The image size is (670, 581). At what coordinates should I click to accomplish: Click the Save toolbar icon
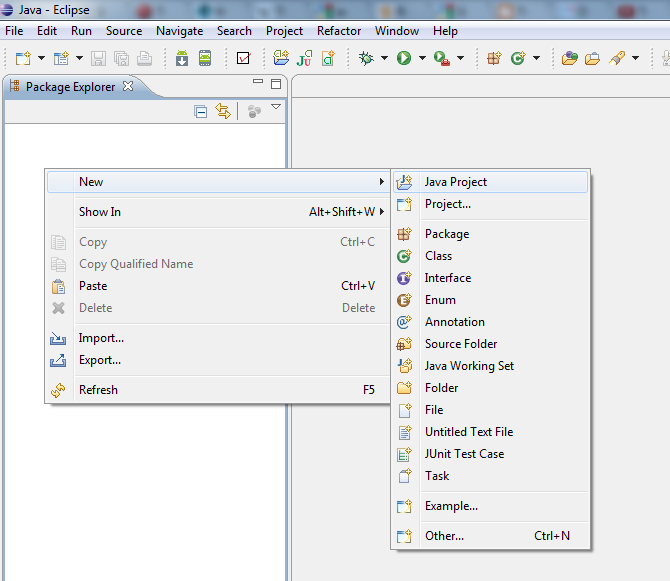coord(98,58)
